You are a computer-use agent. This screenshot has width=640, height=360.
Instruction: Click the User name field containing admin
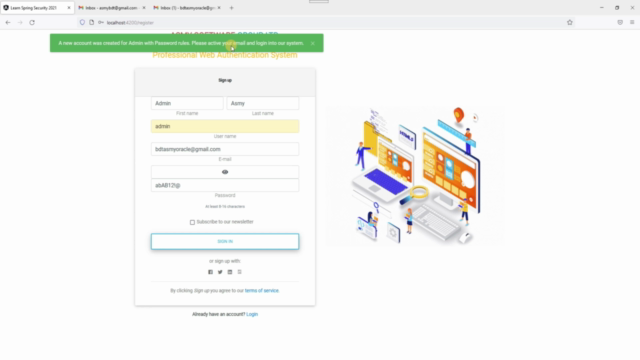pos(225,126)
